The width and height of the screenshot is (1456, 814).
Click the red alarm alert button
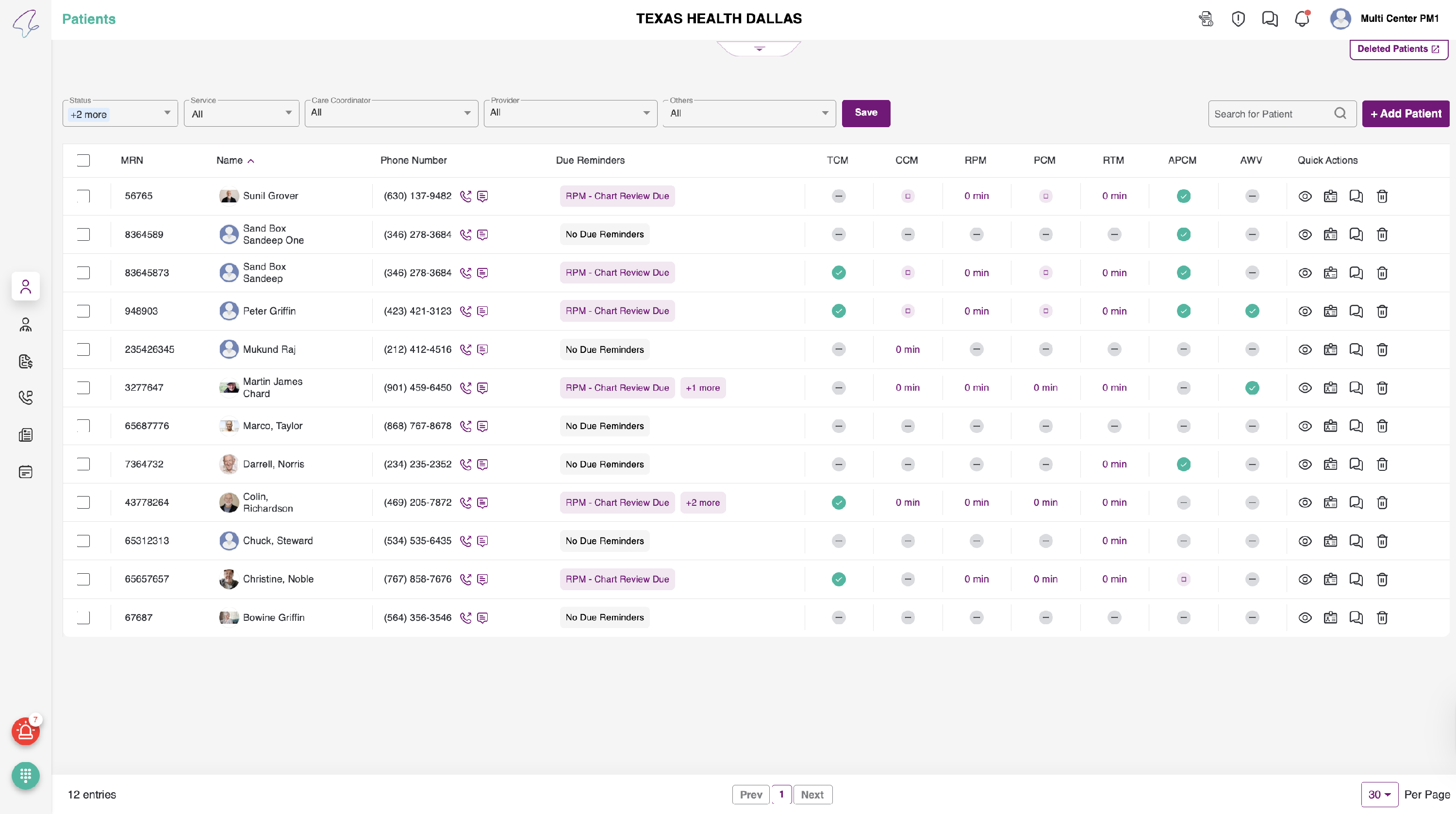coord(25,731)
